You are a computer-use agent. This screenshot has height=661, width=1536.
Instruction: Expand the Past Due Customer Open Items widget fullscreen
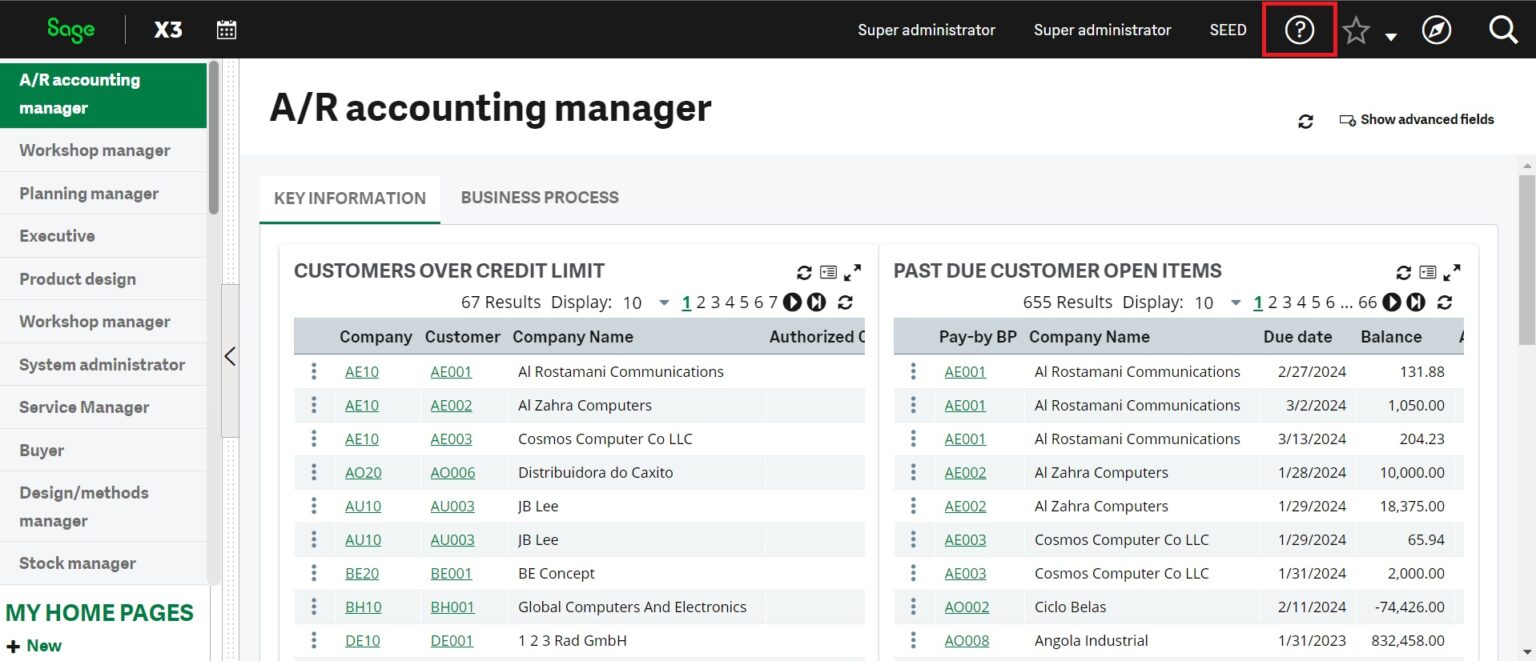pos(1453,271)
